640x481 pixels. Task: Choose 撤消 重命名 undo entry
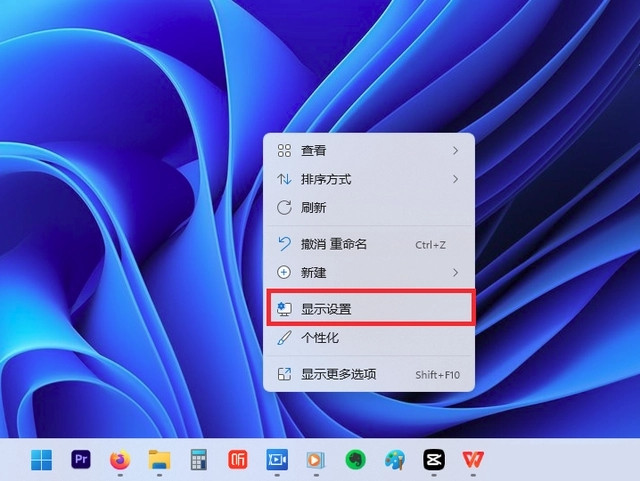(x=369, y=244)
